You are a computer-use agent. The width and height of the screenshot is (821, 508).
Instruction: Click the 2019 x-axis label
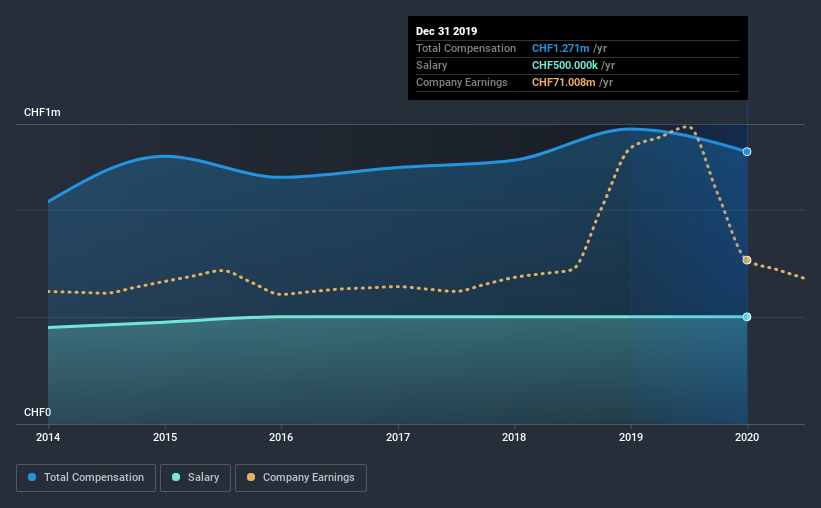pyautogui.click(x=631, y=437)
